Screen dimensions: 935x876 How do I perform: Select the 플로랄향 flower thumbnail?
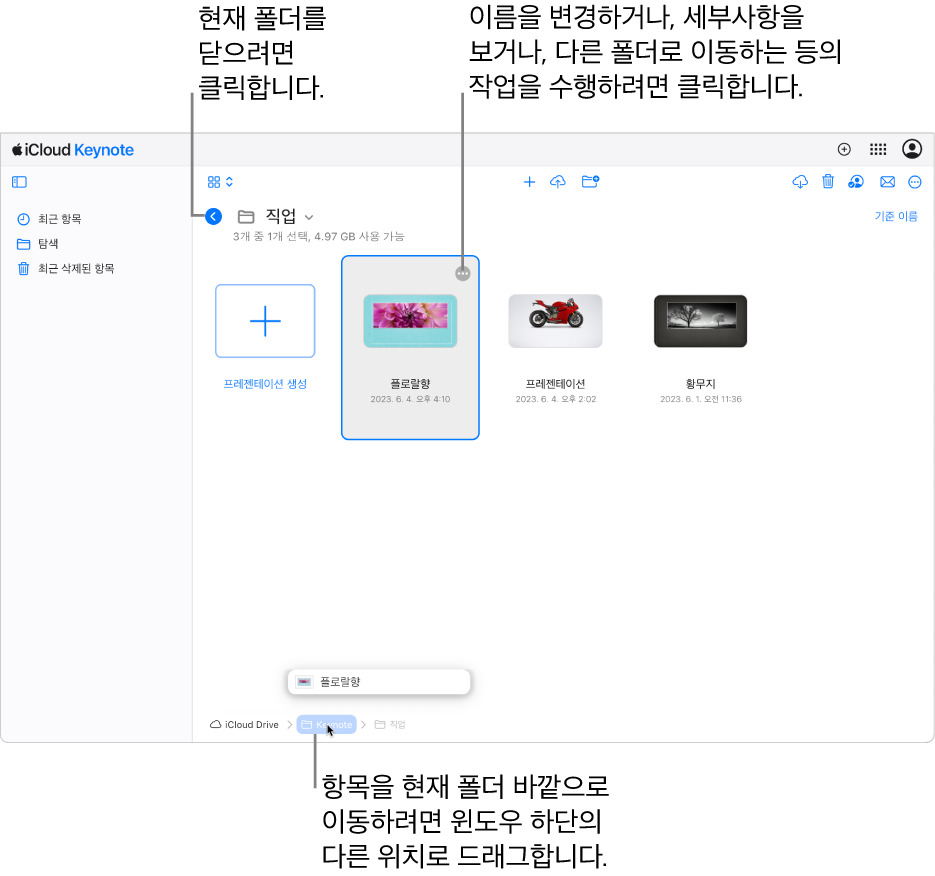click(410, 321)
